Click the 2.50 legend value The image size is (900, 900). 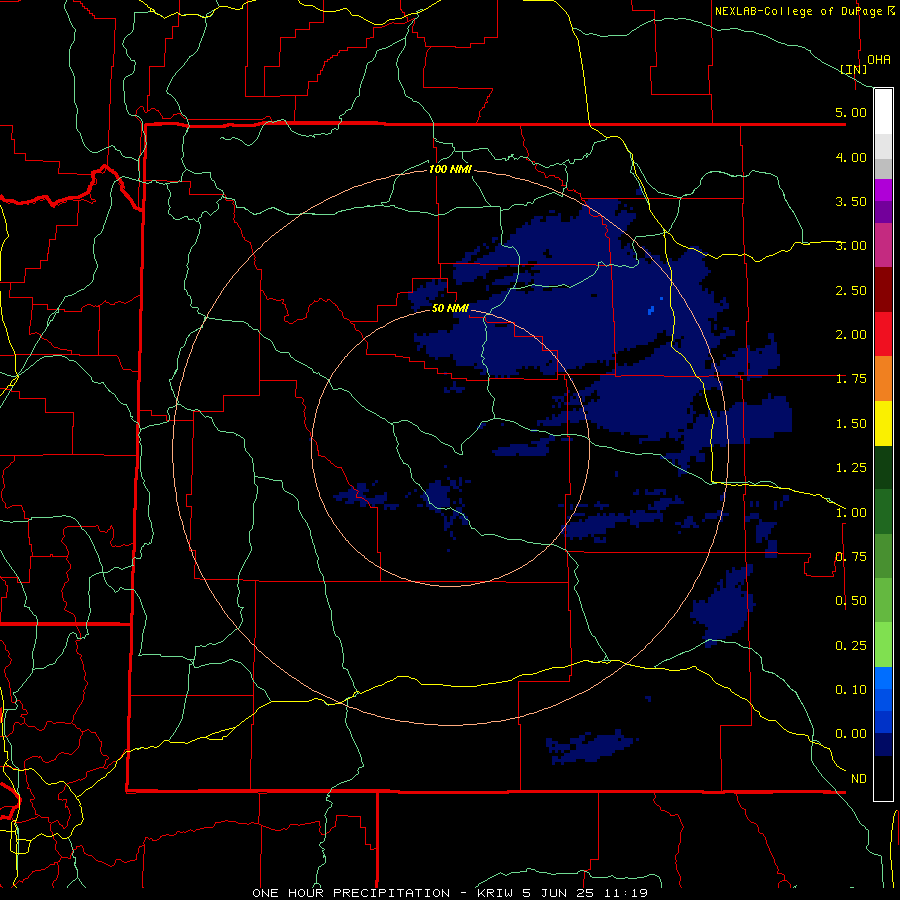[851, 290]
